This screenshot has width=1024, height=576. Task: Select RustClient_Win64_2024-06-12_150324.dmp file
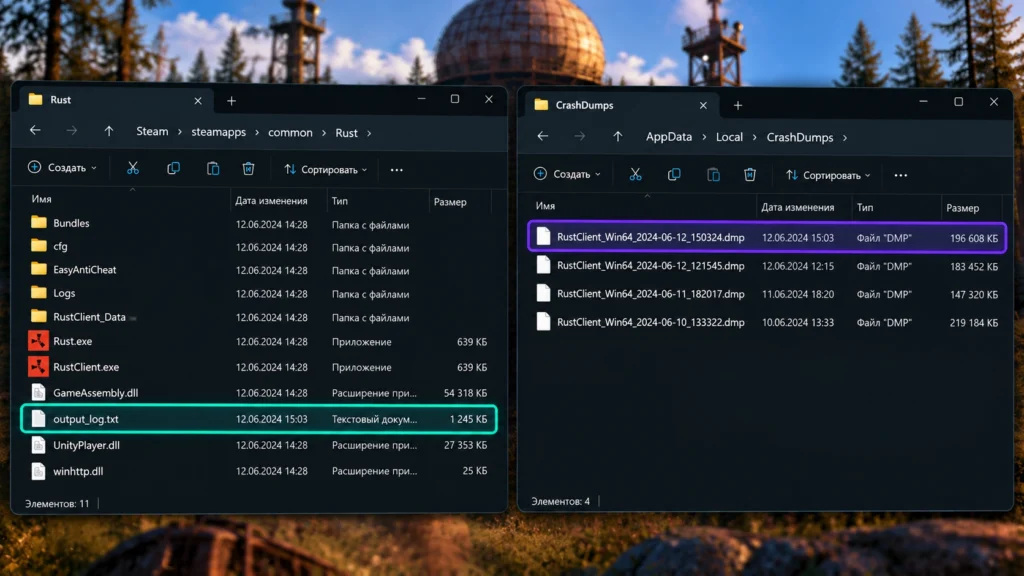click(x=767, y=237)
